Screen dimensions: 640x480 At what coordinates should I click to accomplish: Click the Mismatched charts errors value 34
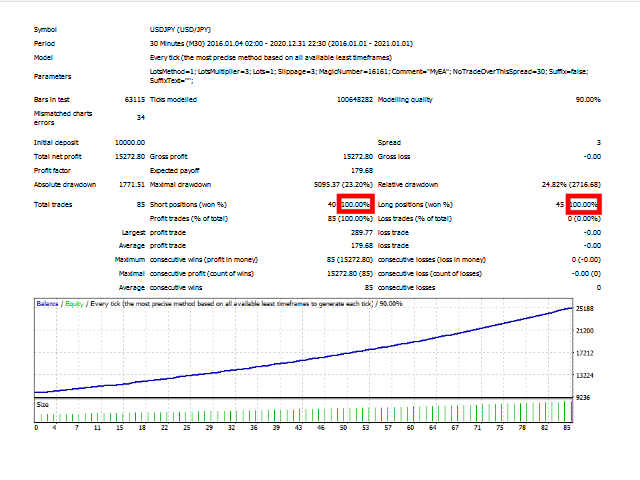(141, 118)
